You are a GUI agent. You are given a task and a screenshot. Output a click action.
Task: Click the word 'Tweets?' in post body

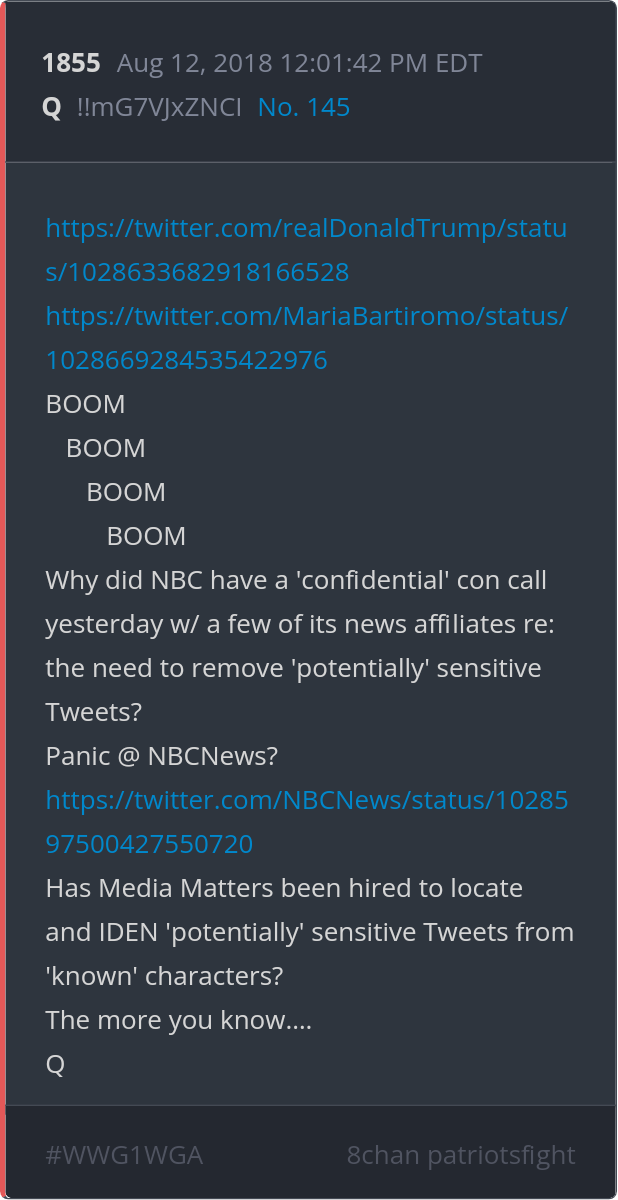94,712
